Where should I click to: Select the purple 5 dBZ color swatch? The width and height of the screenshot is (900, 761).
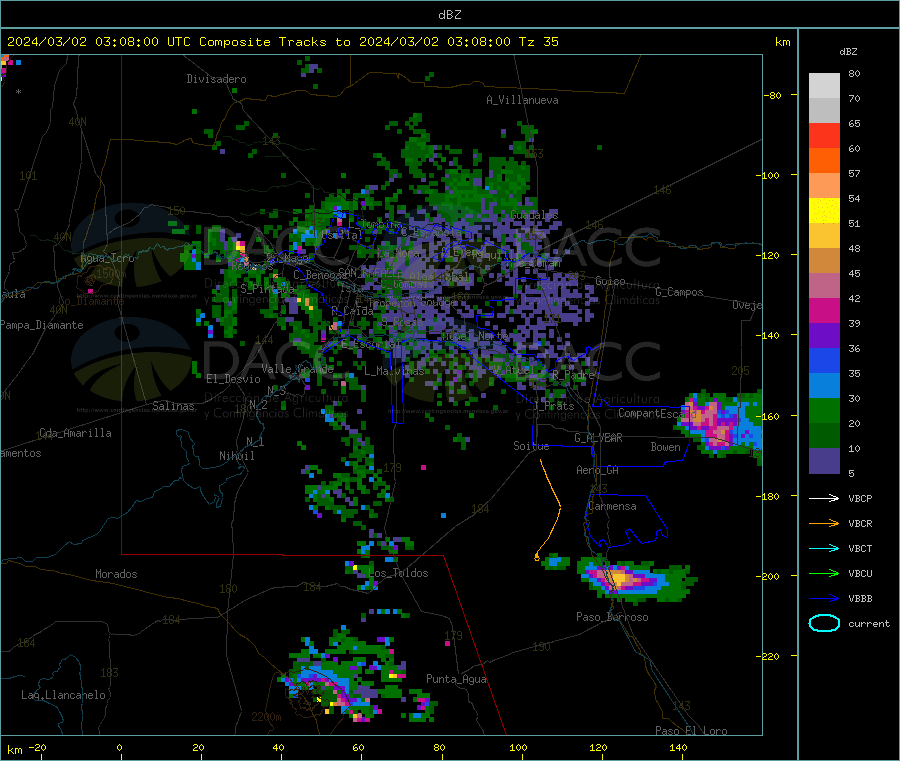pyautogui.click(x=824, y=461)
